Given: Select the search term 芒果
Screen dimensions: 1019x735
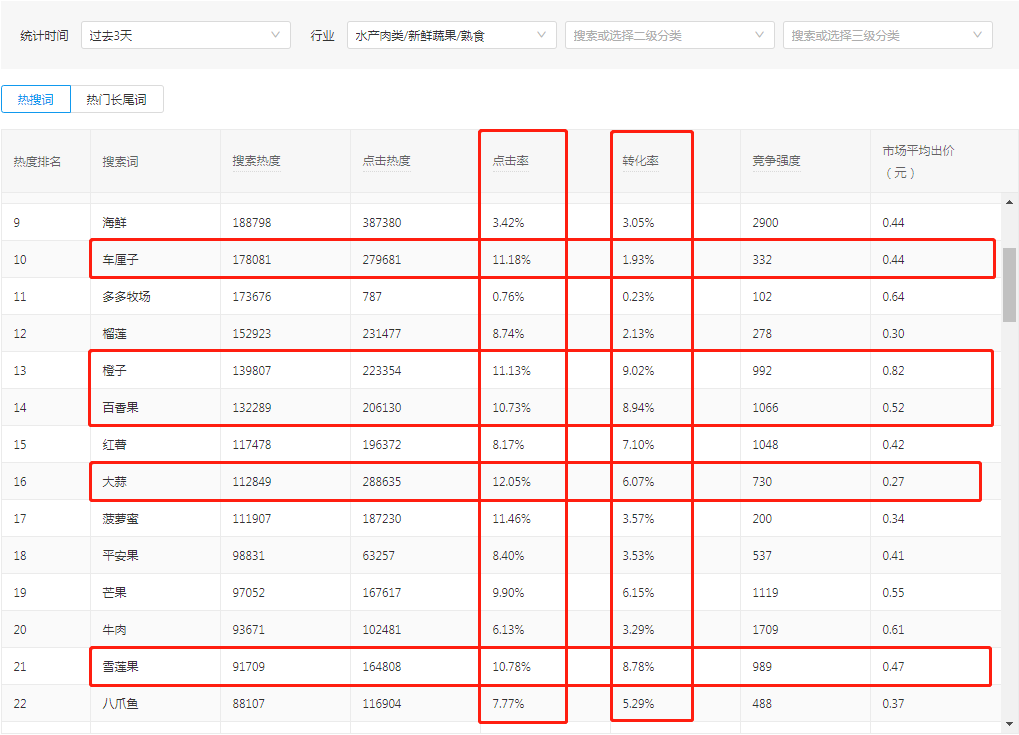Looking at the screenshot, I should (x=114, y=593).
